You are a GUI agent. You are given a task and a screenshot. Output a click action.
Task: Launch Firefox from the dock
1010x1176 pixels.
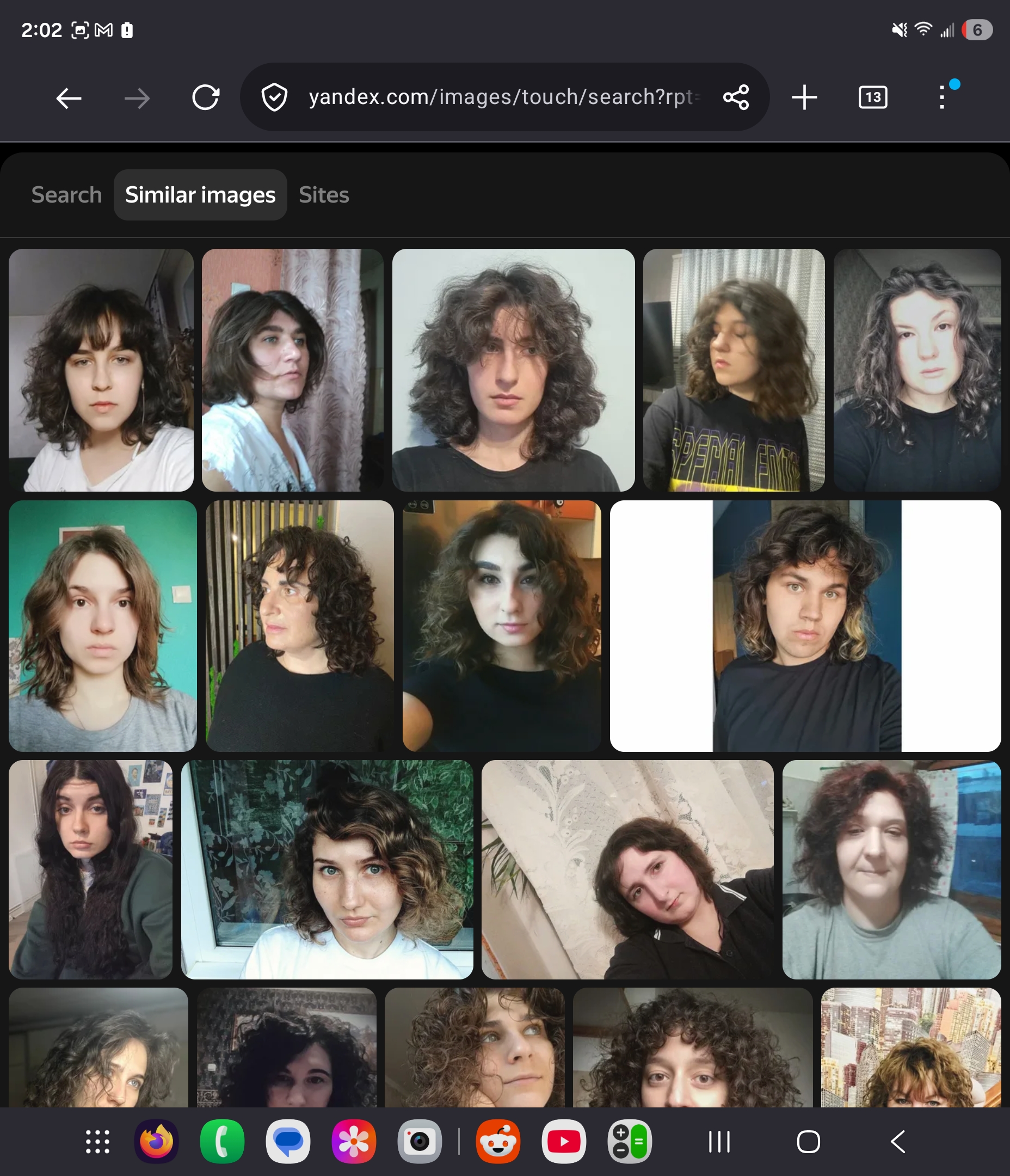[x=157, y=1141]
